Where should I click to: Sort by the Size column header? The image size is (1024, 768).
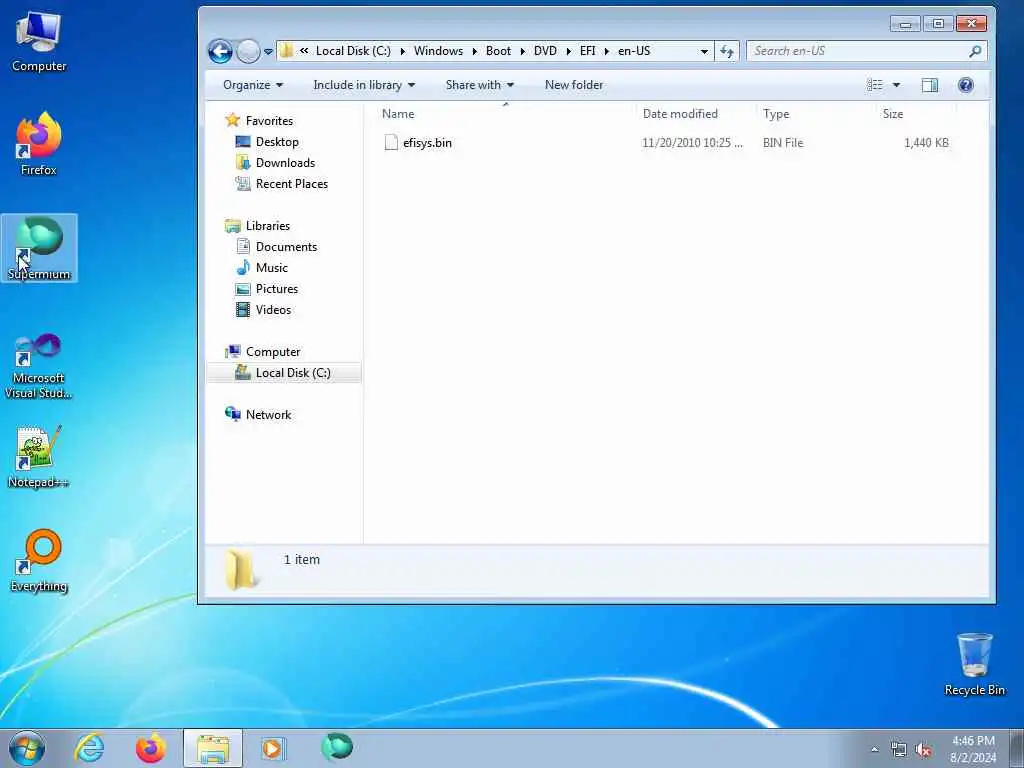[917, 114]
